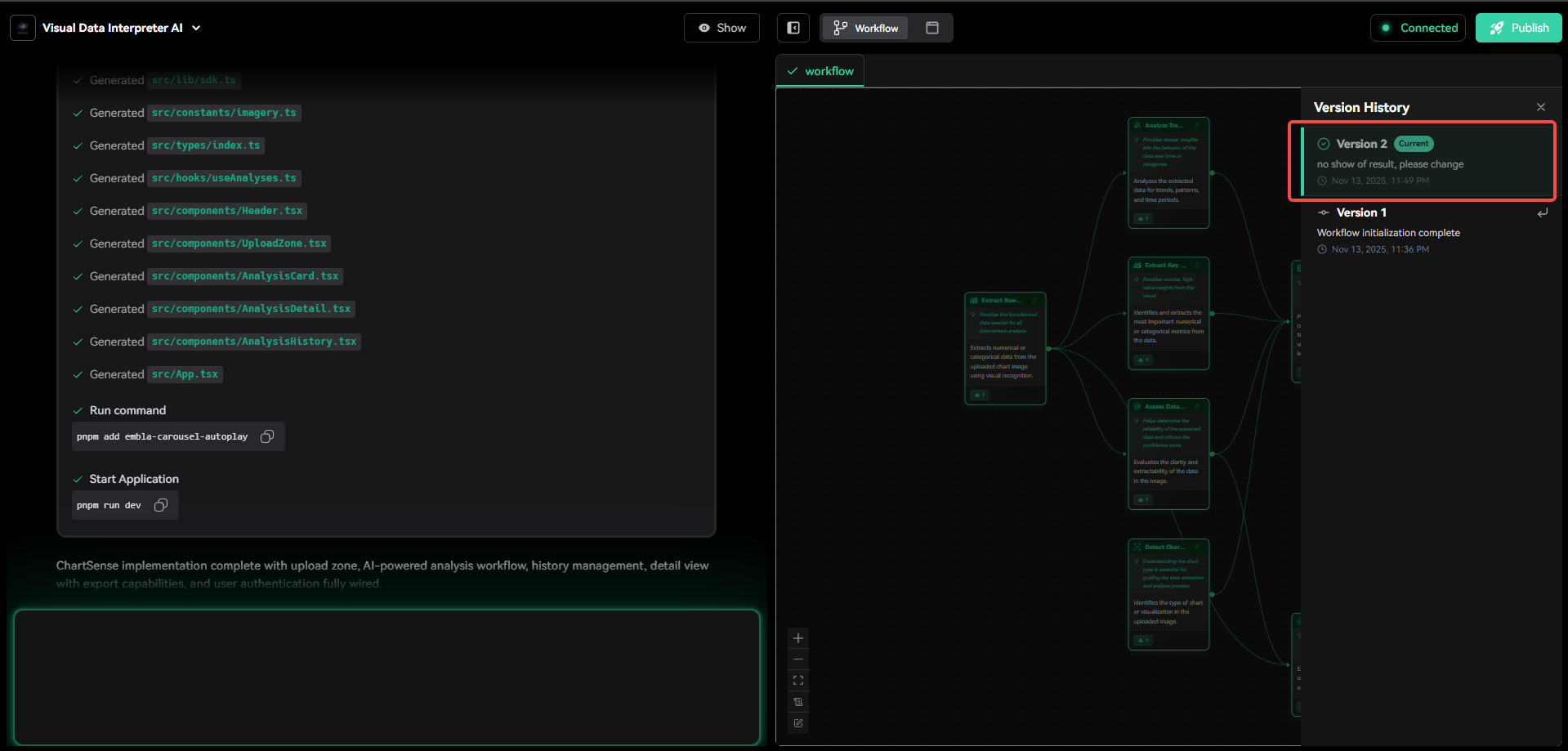Copy the pnpm run dev command
The image size is (1568, 751).
pyautogui.click(x=161, y=505)
